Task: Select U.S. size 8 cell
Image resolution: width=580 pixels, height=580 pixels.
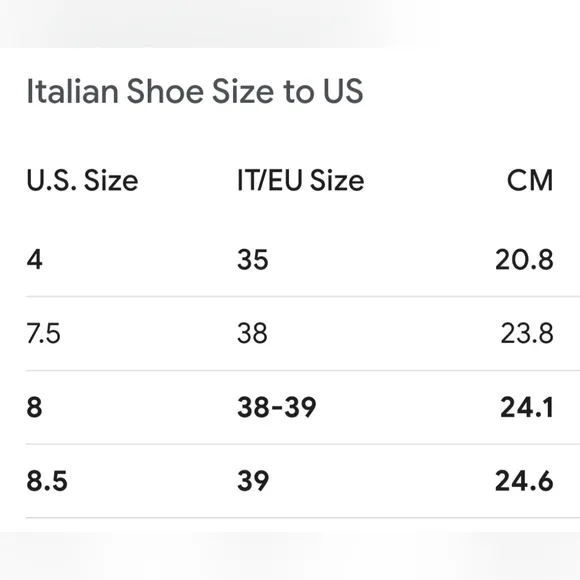Action: point(34,407)
